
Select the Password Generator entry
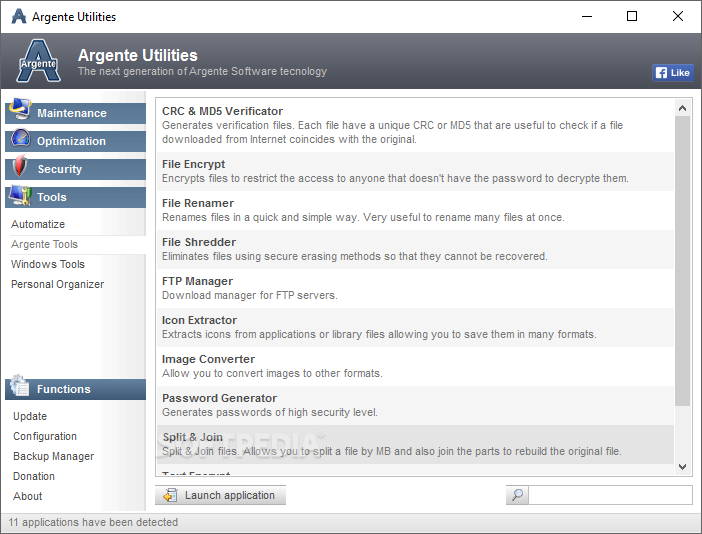coord(415,405)
